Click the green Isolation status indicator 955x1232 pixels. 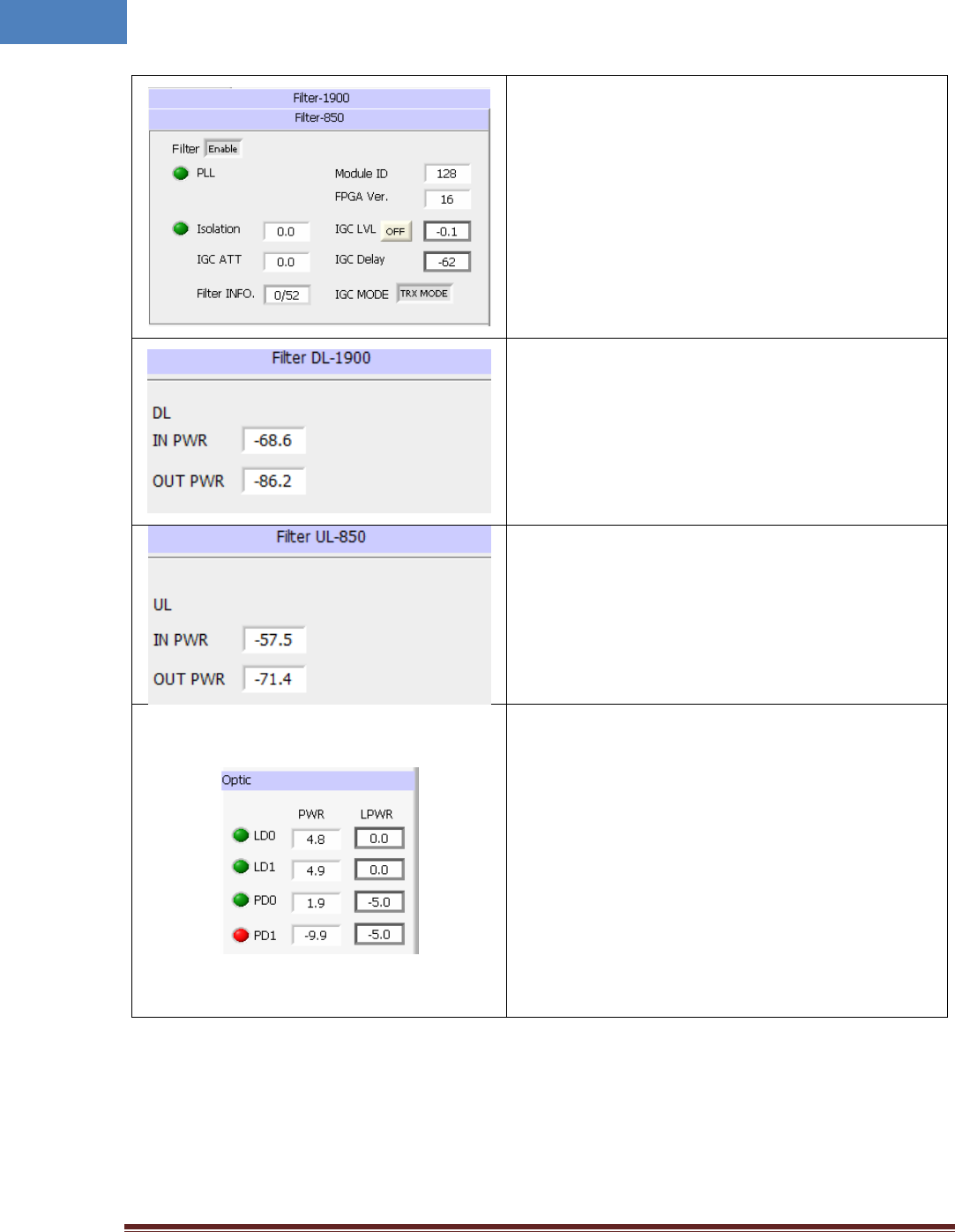pyautogui.click(x=181, y=228)
